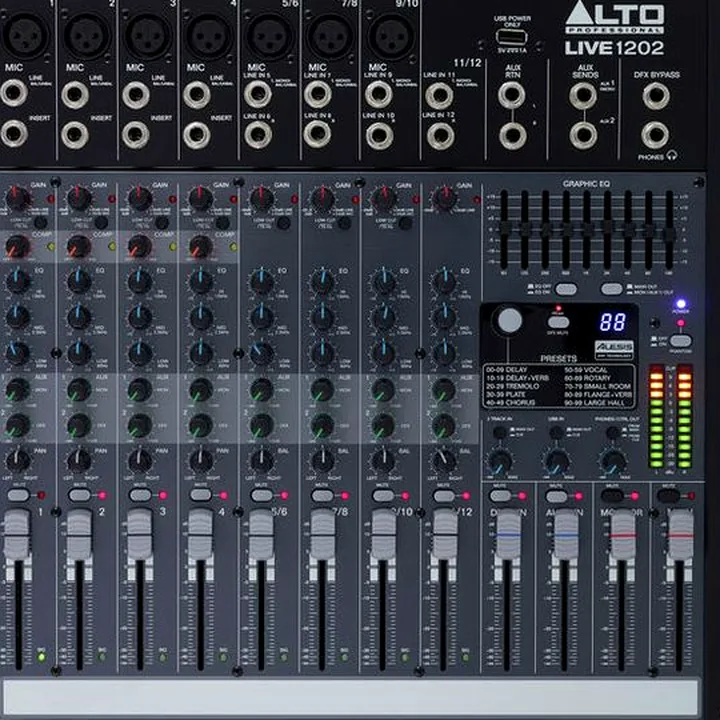Click the 5/6 channel LOW EQ knob
Screen dimensions: 720x720
[x=261, y=354]
